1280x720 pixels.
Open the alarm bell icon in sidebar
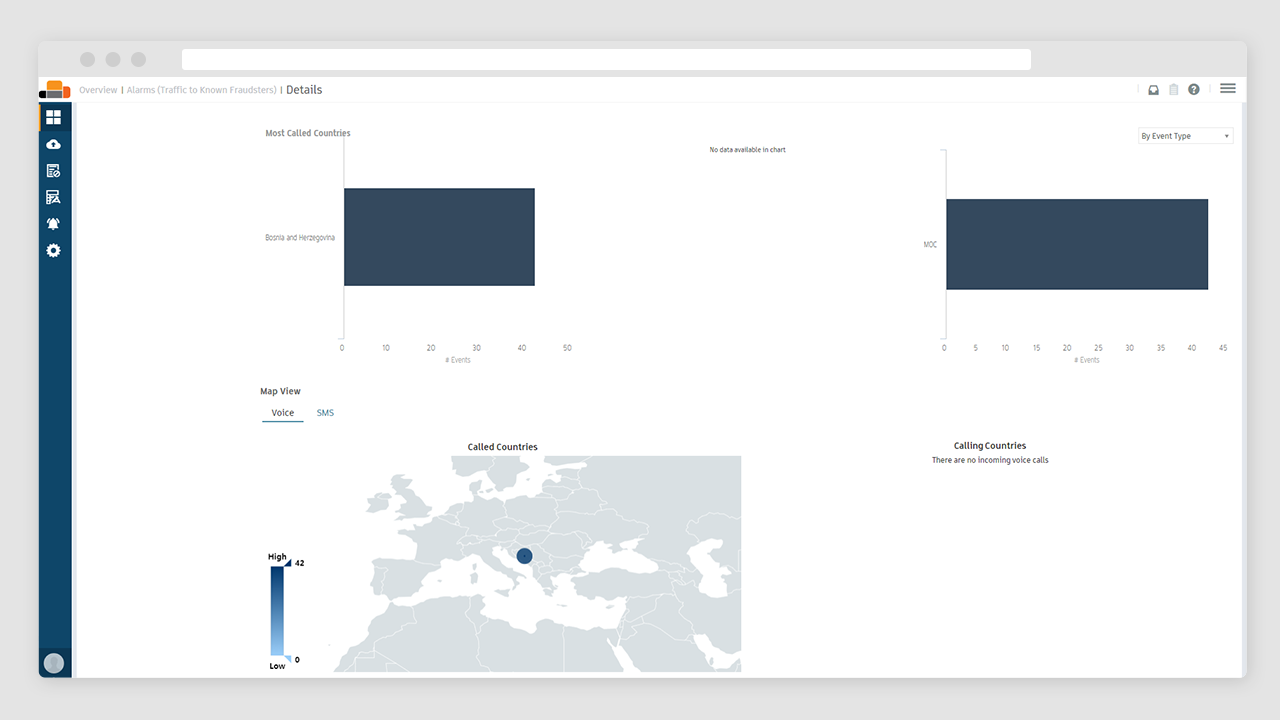pyautogui.click(x=54, y=224)
